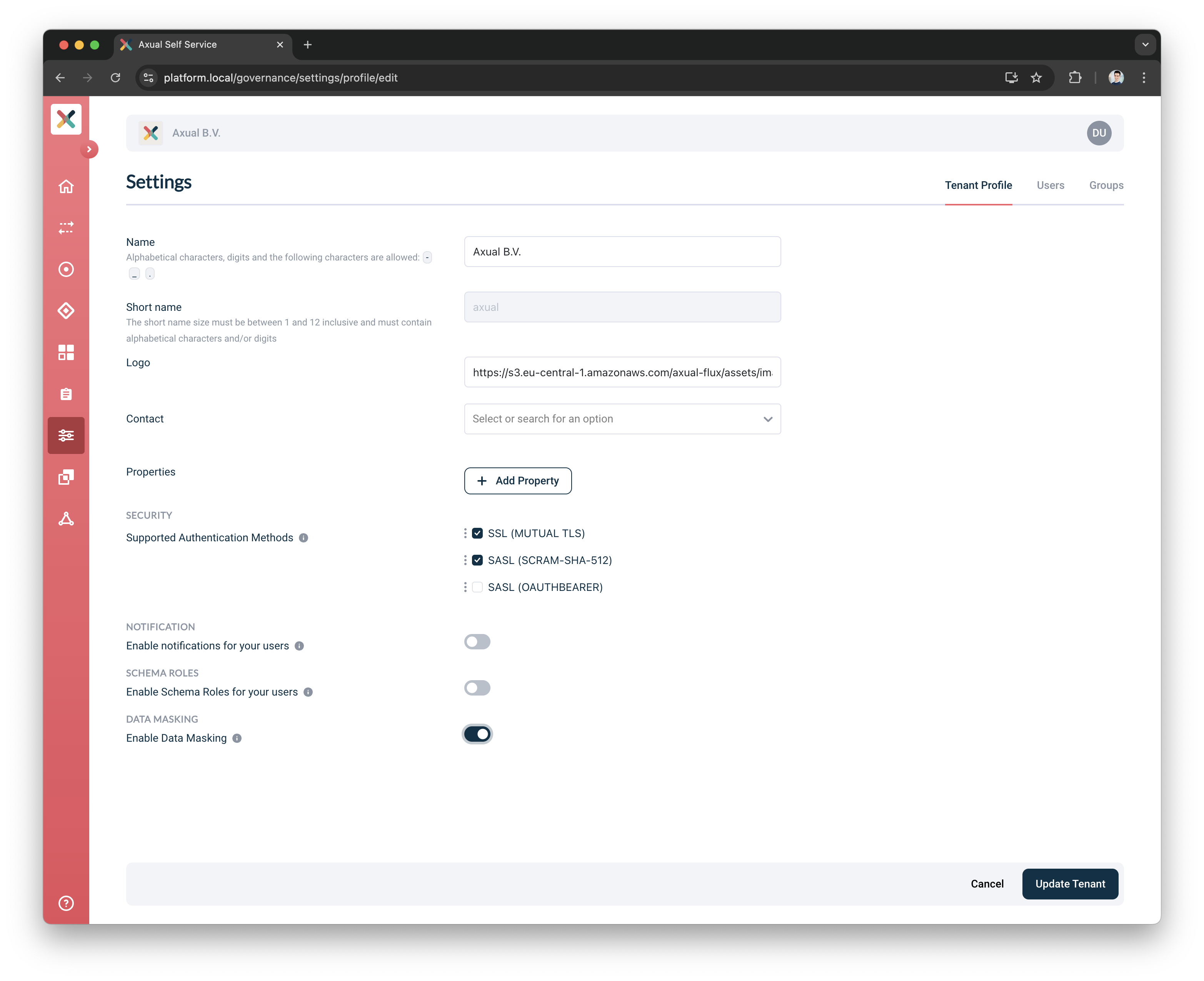Switch to the Tenant Profile tab
The height and width of the screenshot is (981, 1204).
(x=978, y=186)
